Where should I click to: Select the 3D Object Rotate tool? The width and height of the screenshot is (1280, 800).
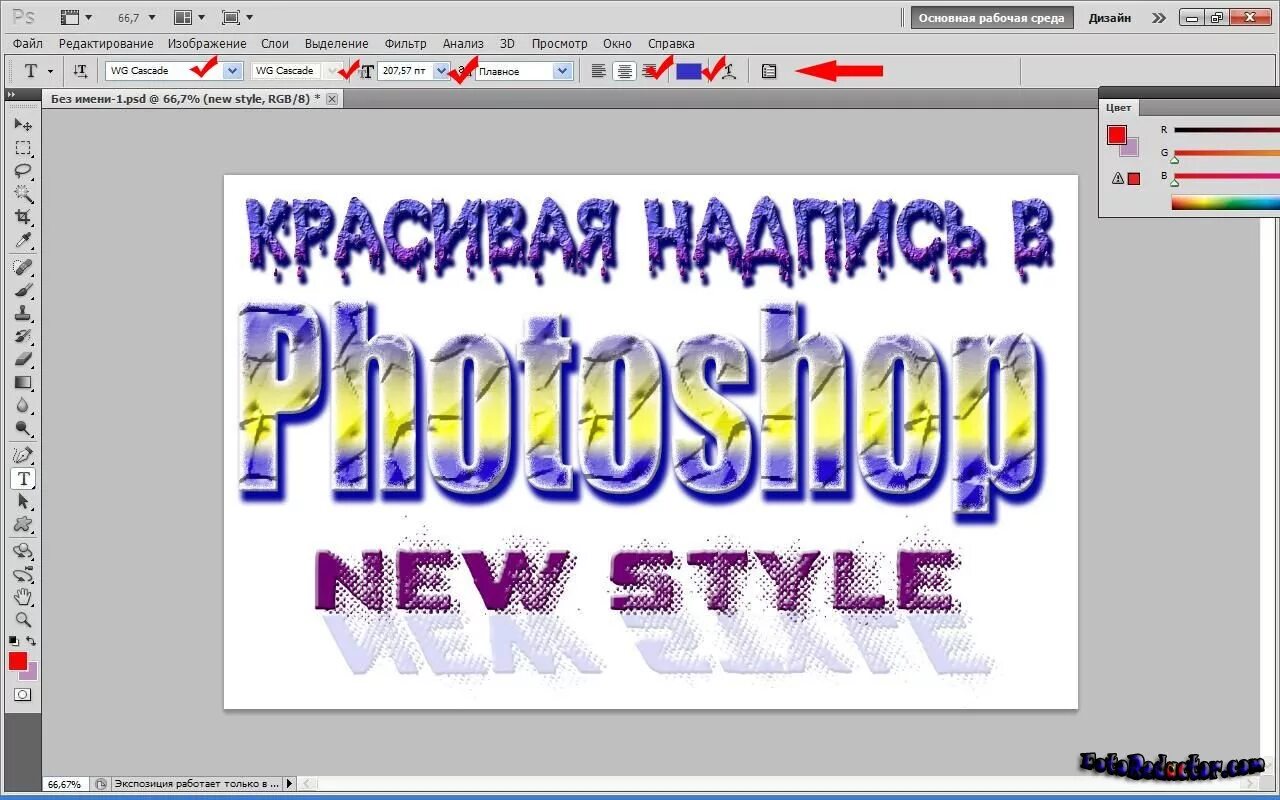coord(23,551)
